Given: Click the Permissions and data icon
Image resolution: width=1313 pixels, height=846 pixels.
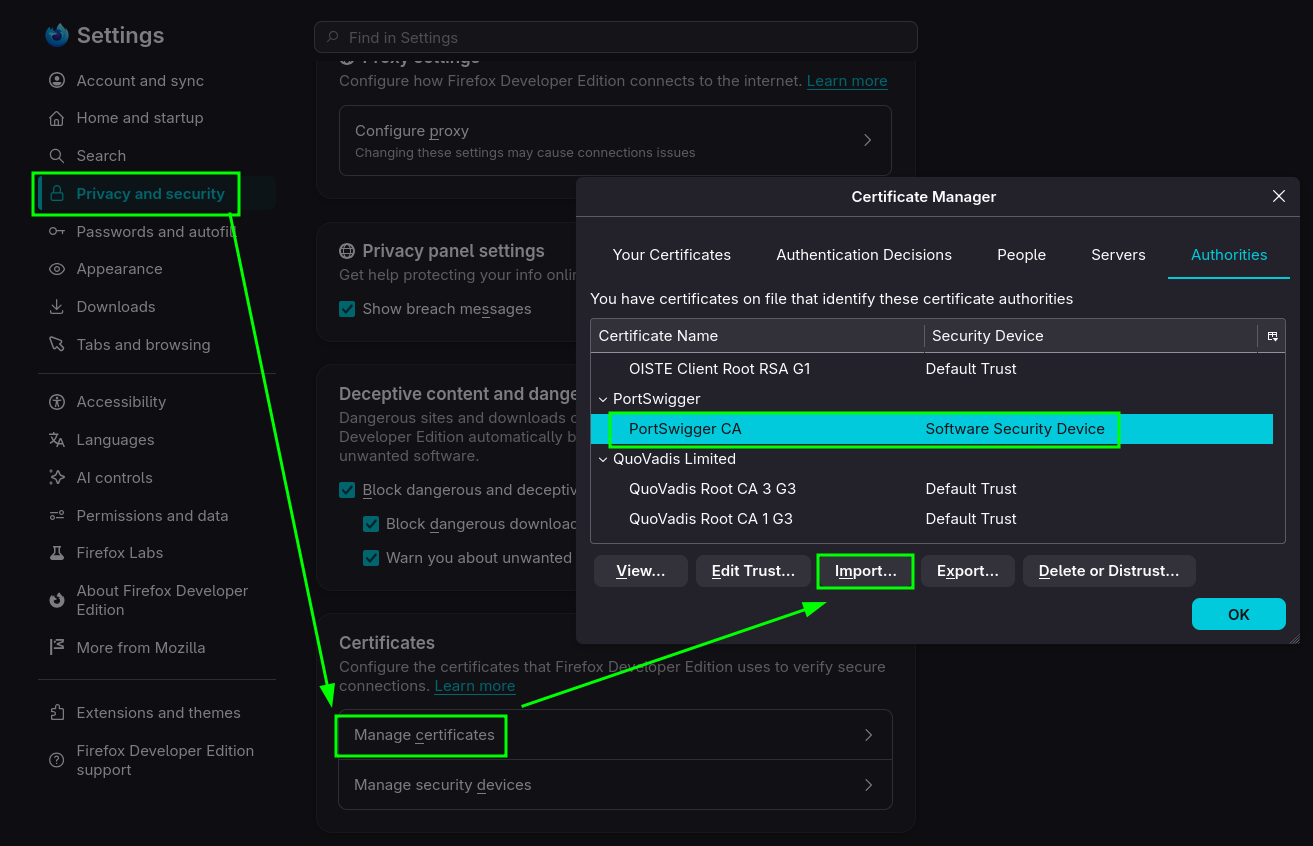Looking at the screenshot, I should click(x=57, y=516).
